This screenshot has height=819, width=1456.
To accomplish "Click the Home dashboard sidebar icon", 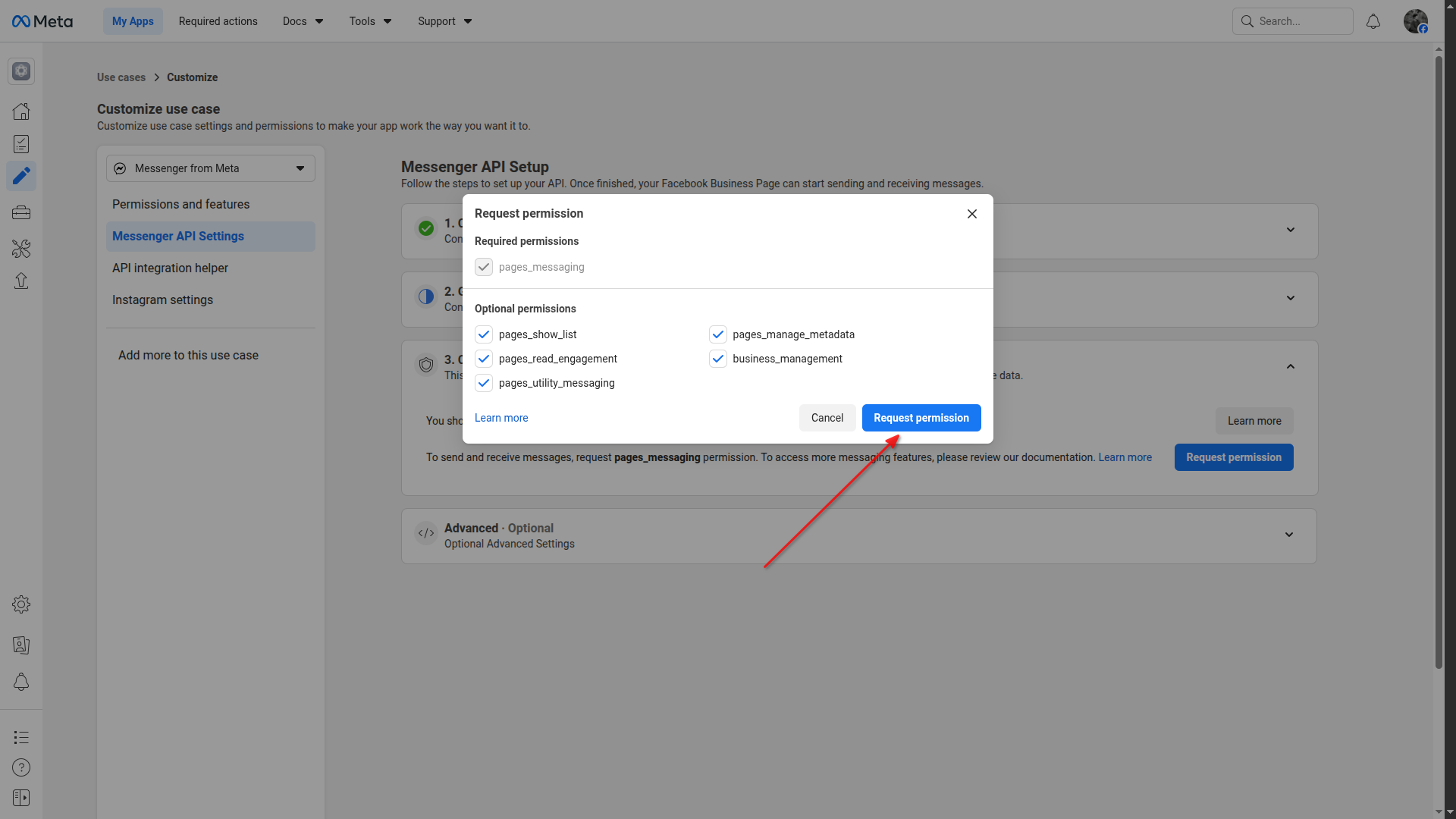I will pos(21,111).
